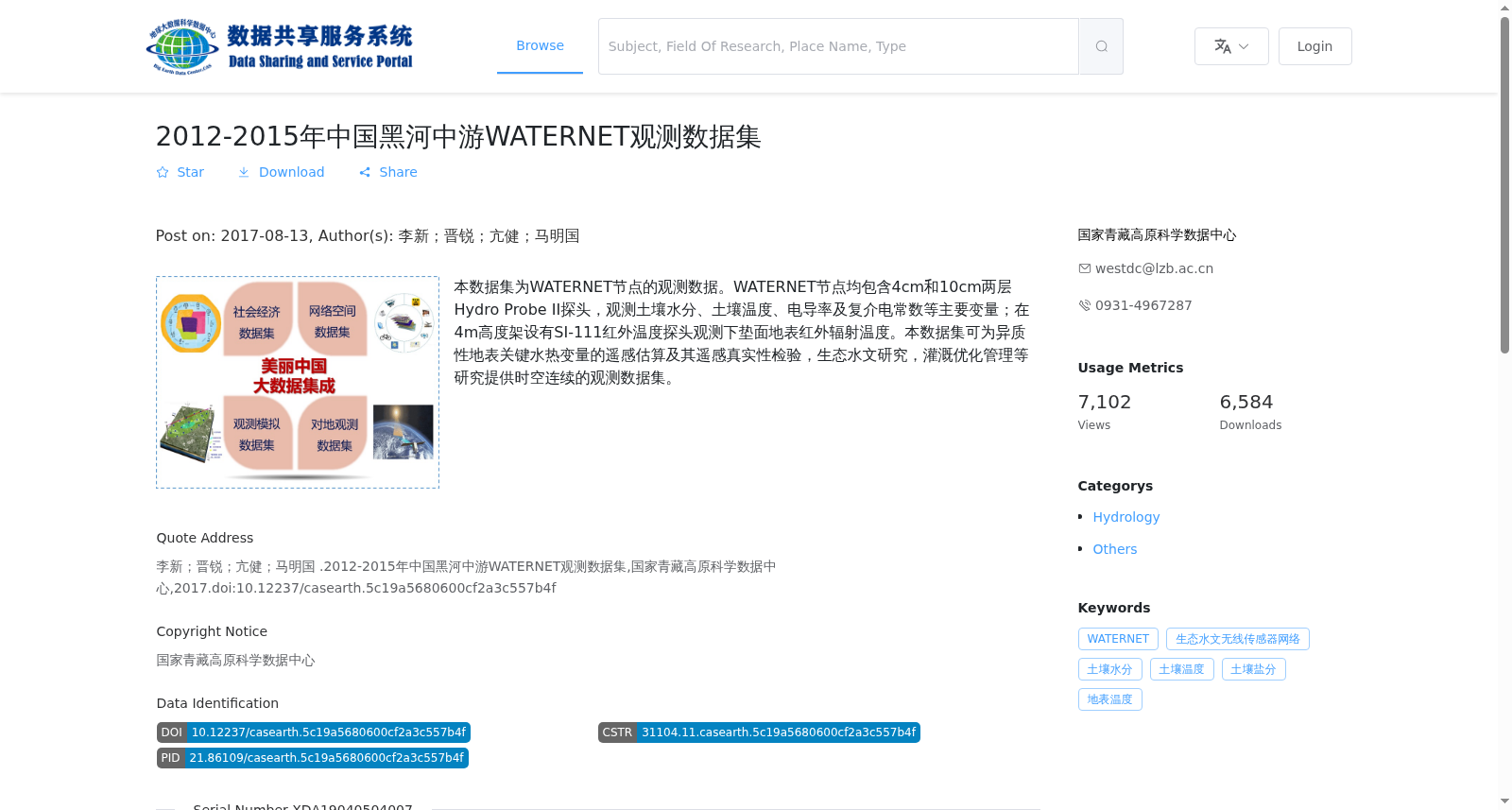The image size is (1512, 810).
Task: Click the Login button
Action: point(1314,46)
